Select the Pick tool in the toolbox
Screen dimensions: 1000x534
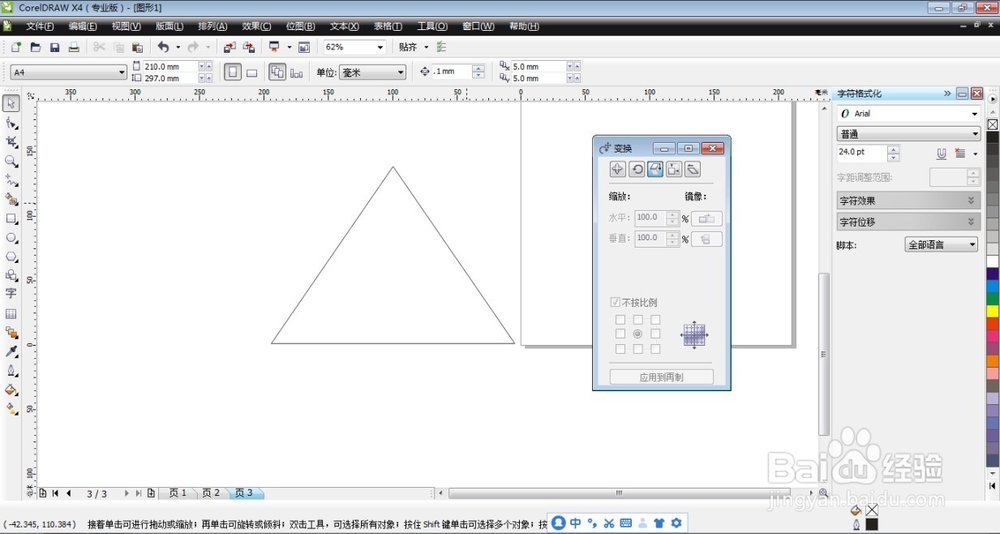click(11, 103)
